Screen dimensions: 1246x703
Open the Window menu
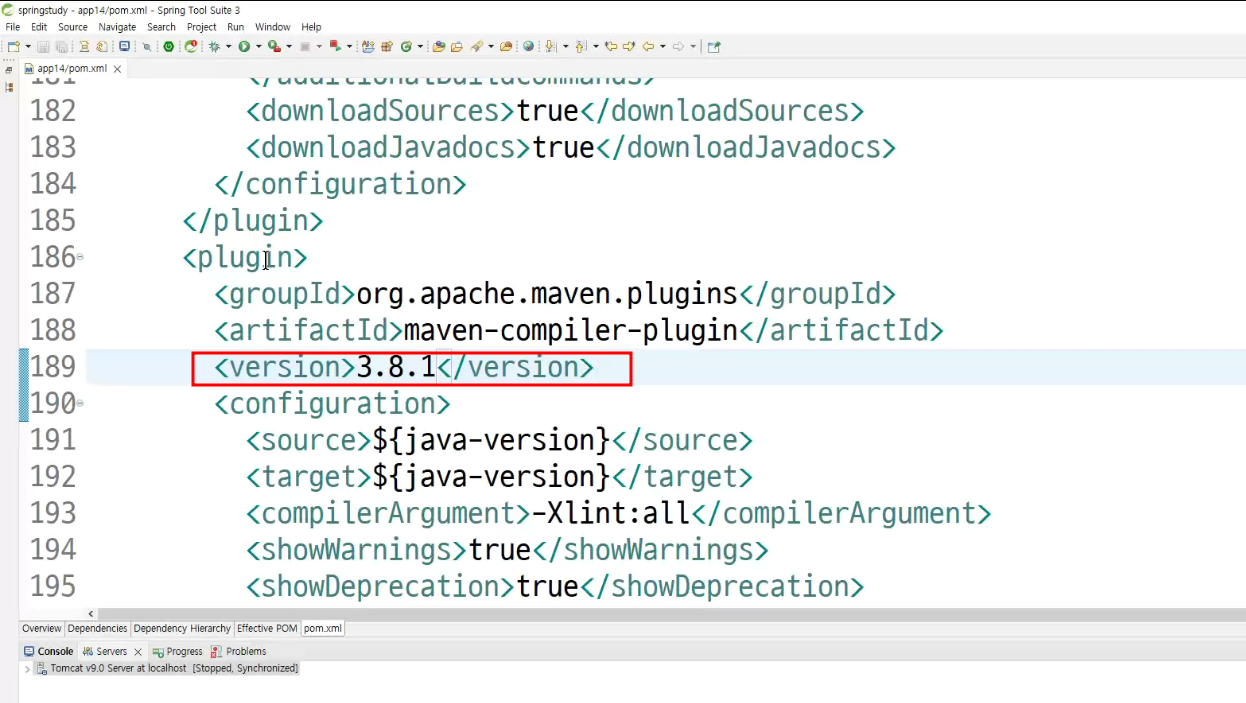(273, 27)
